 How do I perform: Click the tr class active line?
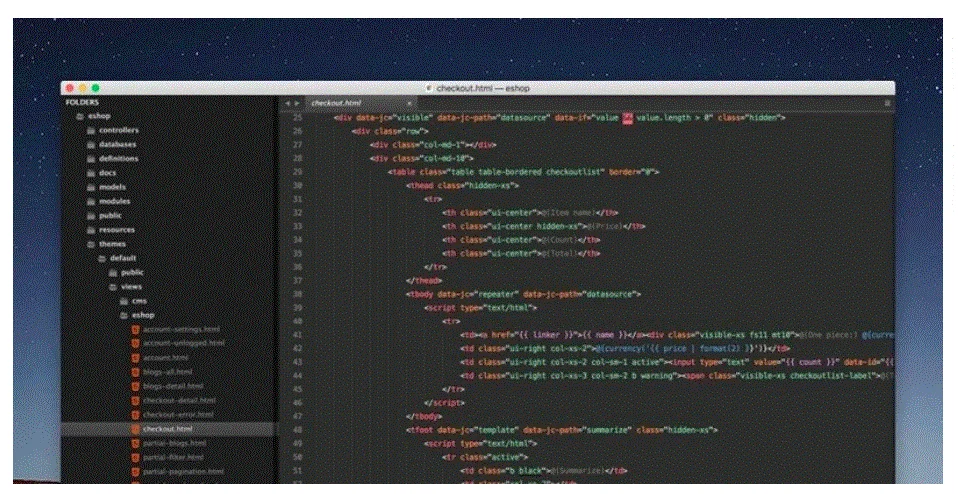click(485, 457)
